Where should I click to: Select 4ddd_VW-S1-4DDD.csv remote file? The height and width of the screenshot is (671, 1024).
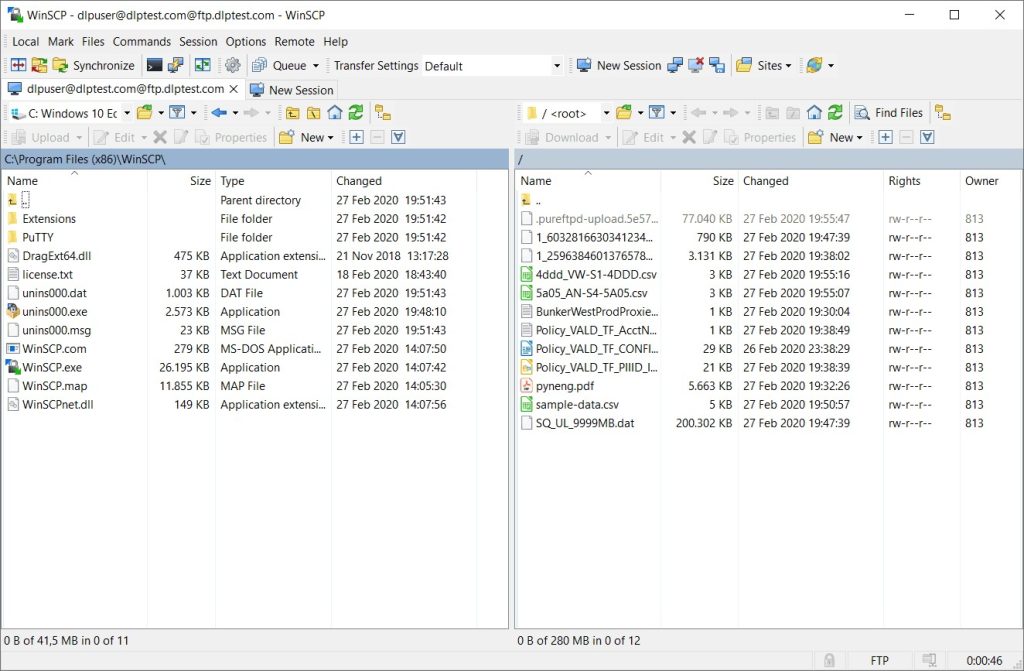[596, 274]
